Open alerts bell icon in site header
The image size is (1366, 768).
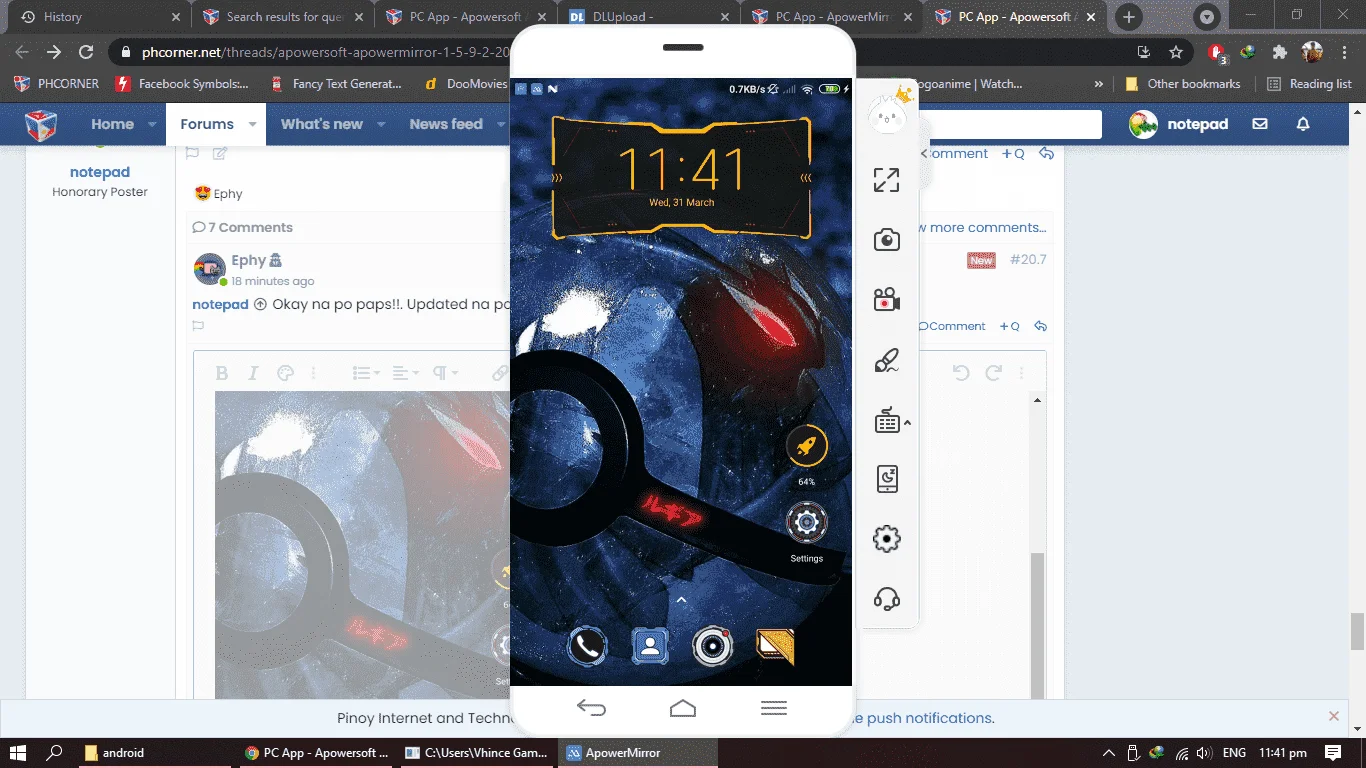click(x=1303, y=124)
